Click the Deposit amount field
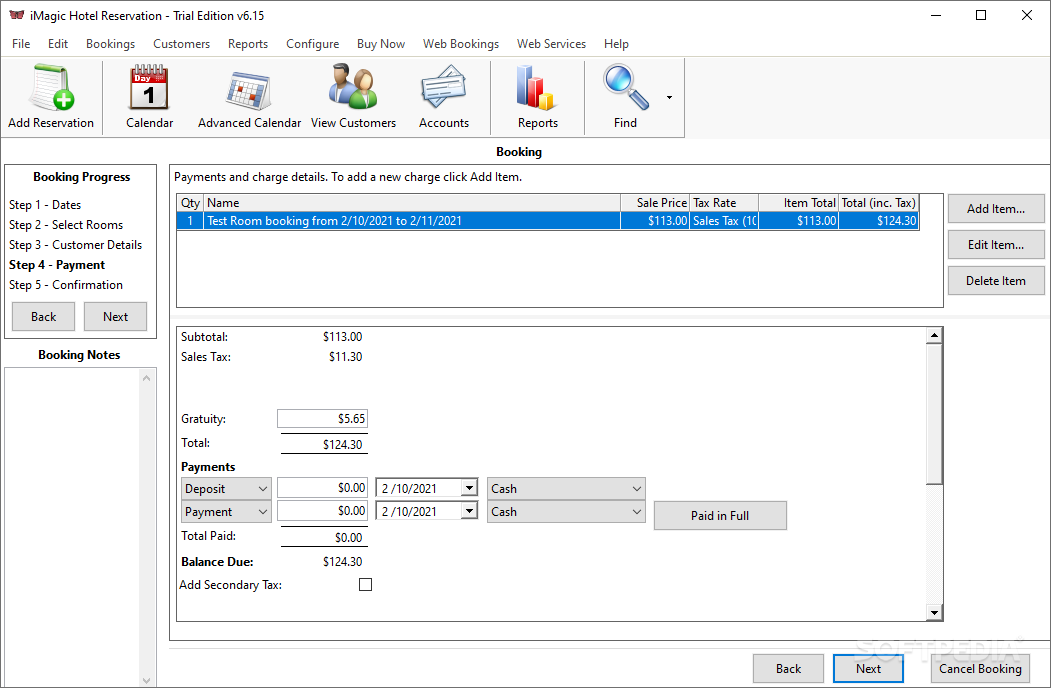The image size is (1051, 688). point(322,488)
